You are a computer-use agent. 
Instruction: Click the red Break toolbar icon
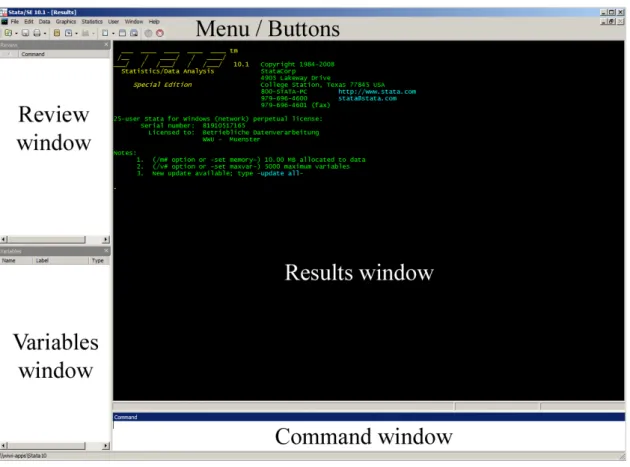(160, 33)
